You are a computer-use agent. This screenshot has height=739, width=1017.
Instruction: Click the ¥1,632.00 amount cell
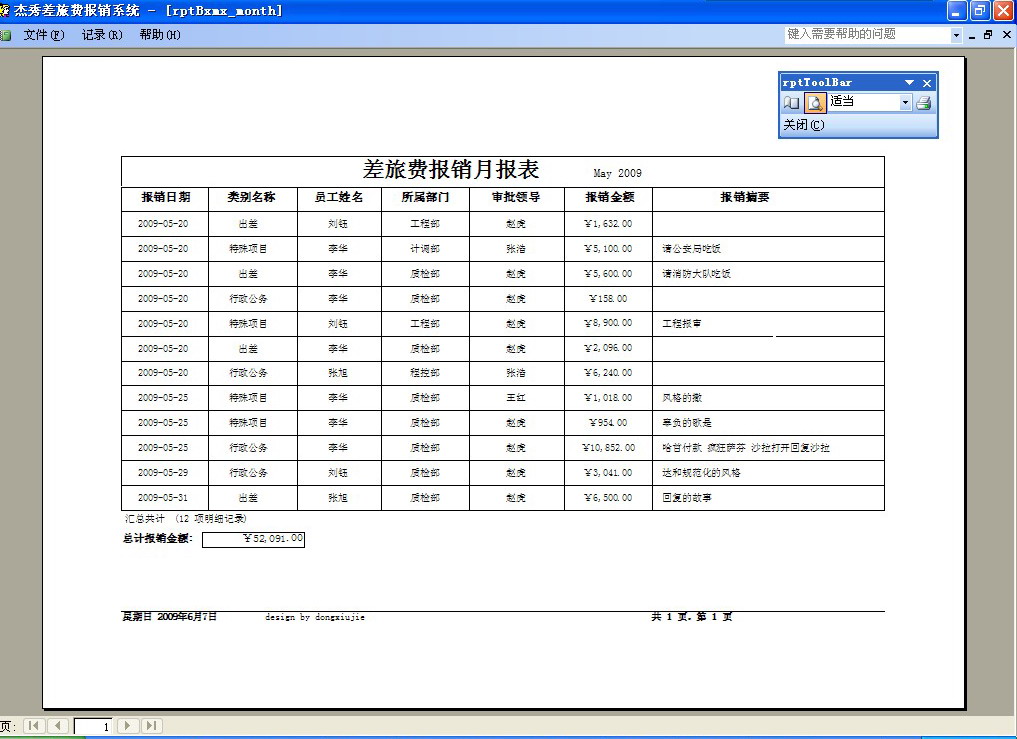608,224
